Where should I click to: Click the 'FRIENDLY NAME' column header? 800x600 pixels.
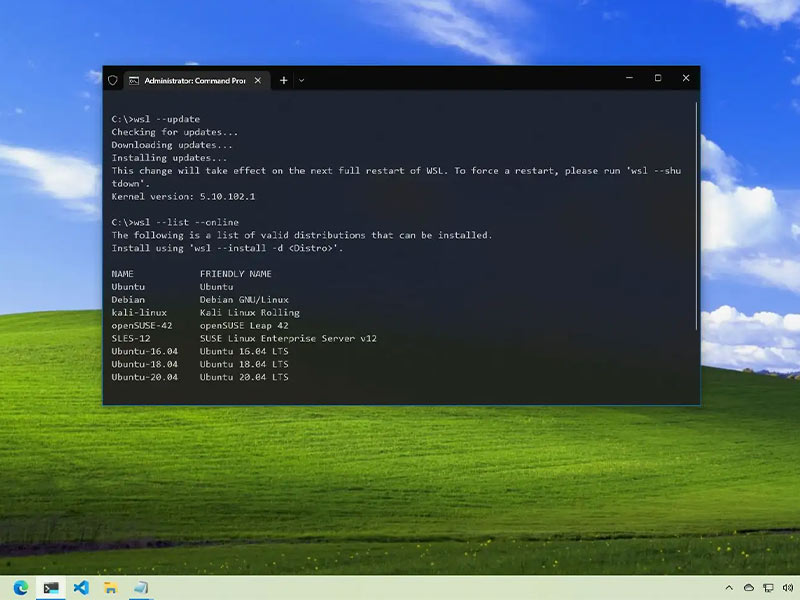coord(236,274)
